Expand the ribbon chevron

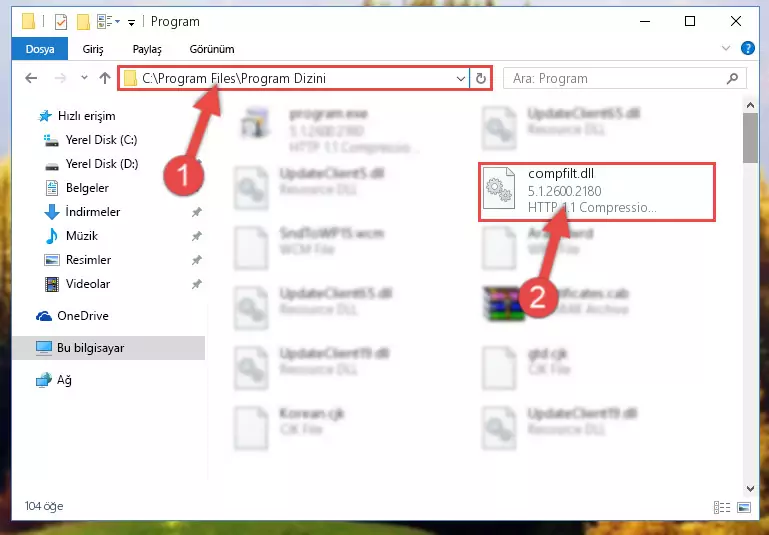725,48
